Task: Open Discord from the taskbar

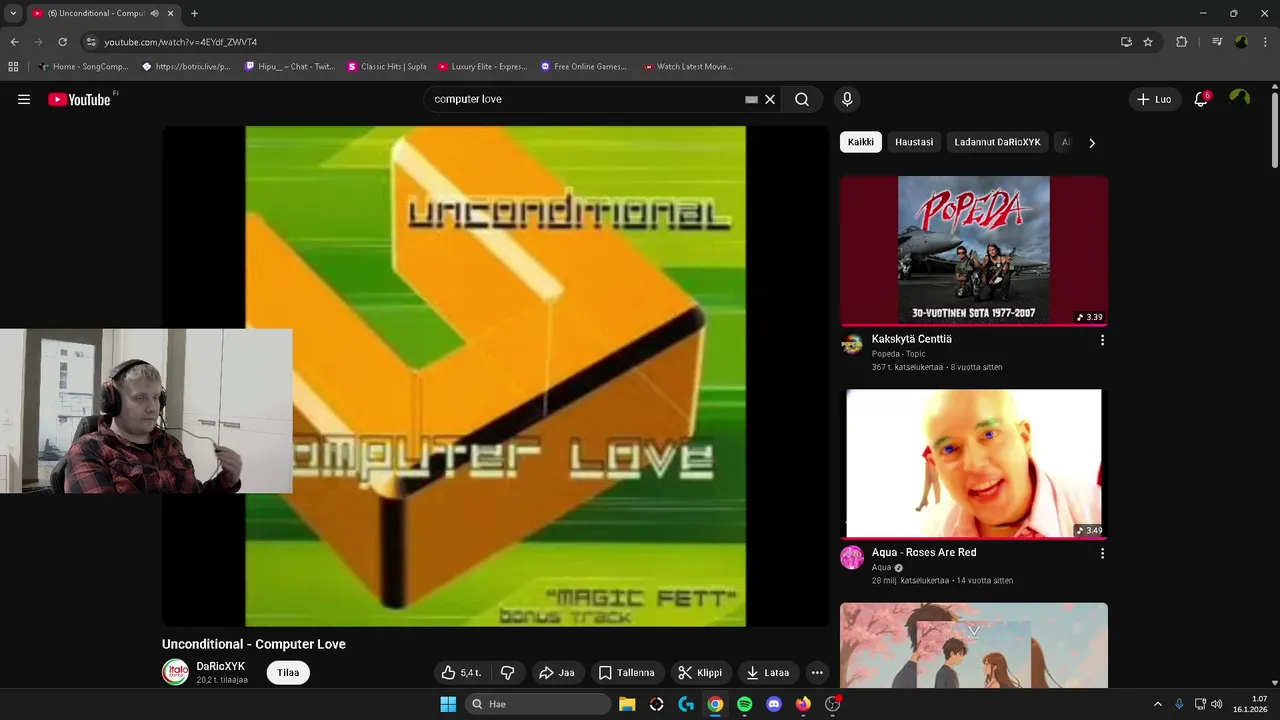Action: point(773,704)
